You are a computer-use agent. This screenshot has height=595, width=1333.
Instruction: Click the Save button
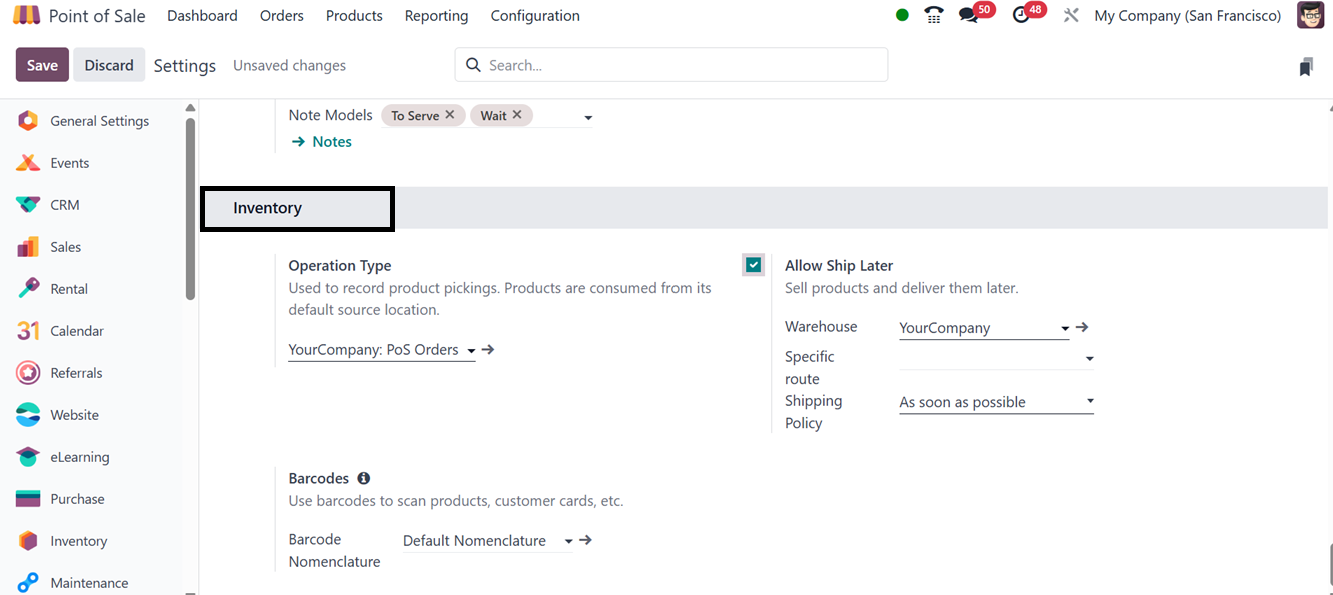coord(42,65)
